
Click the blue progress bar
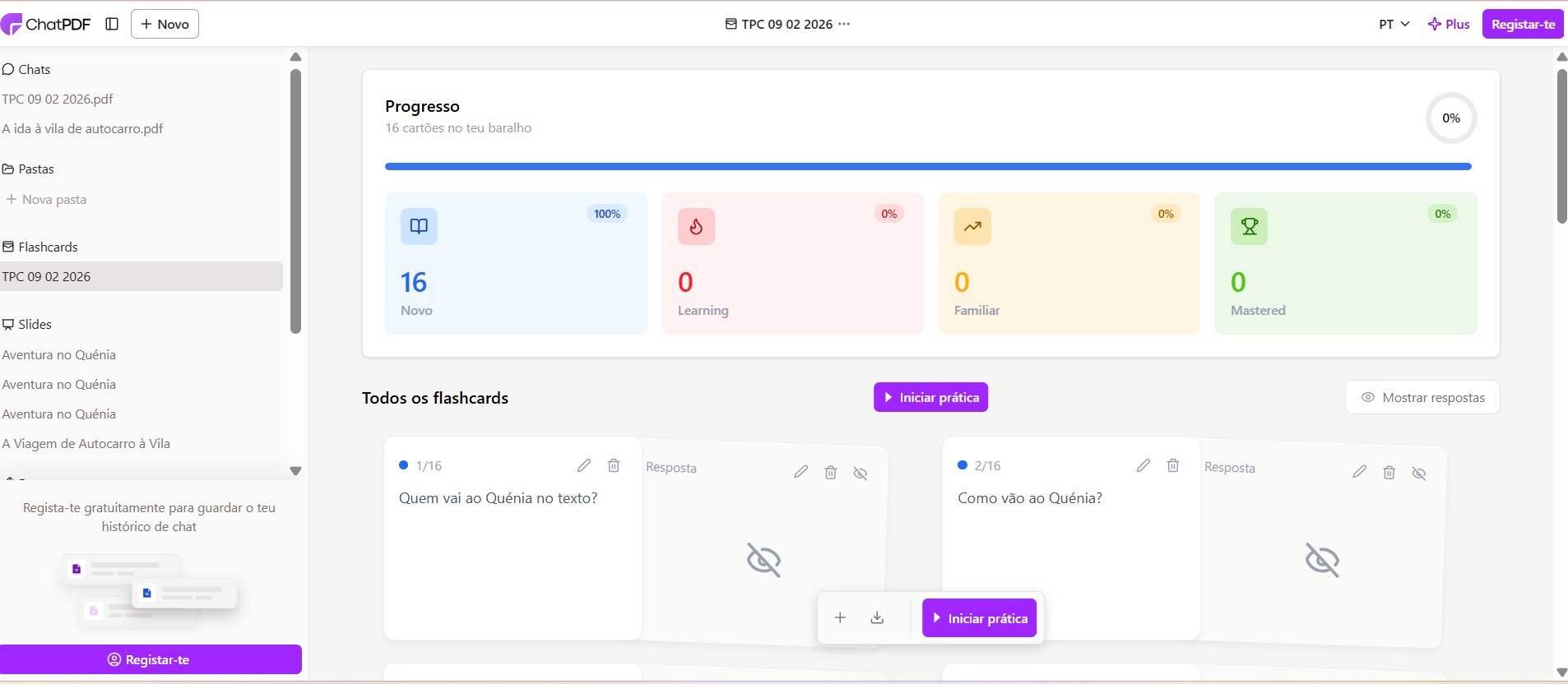point(928,166)
